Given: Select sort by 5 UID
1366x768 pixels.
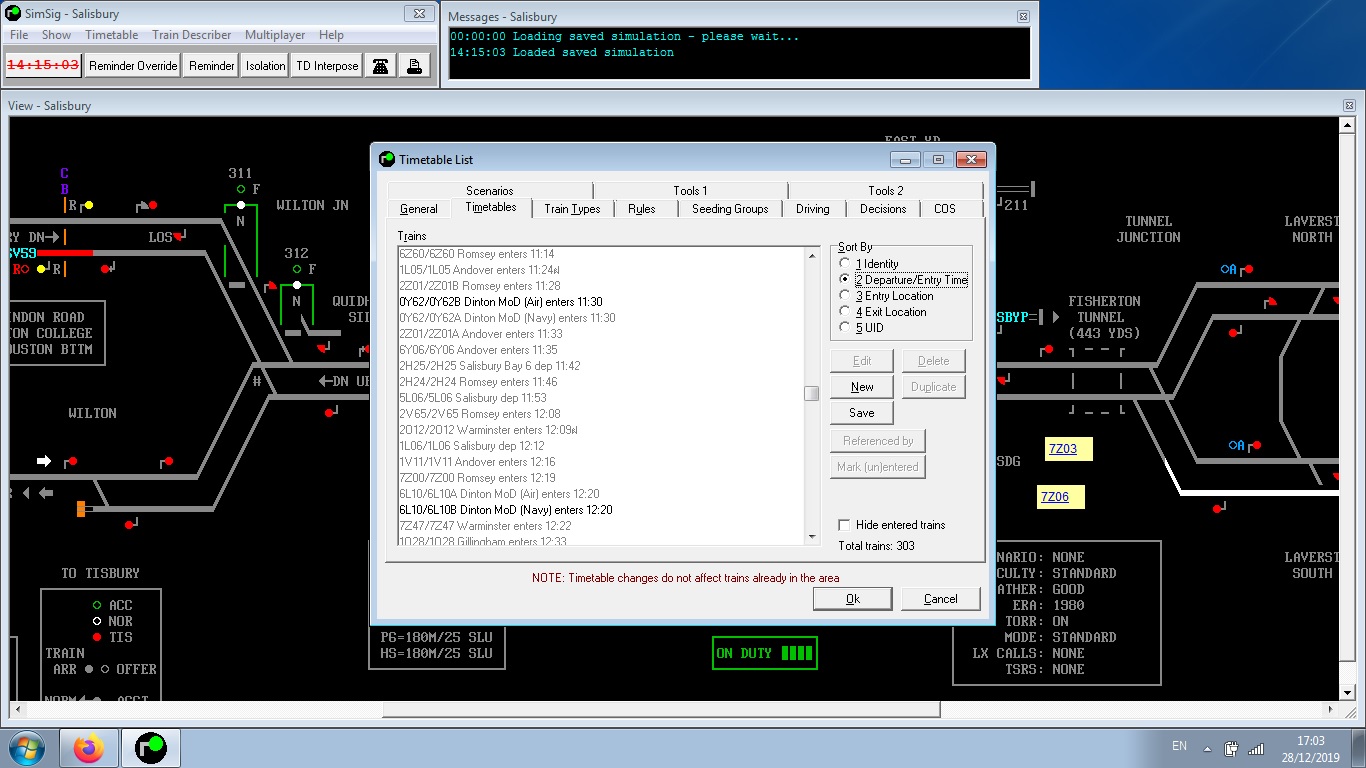Looking at the screenshot, I should click(862, 328).
